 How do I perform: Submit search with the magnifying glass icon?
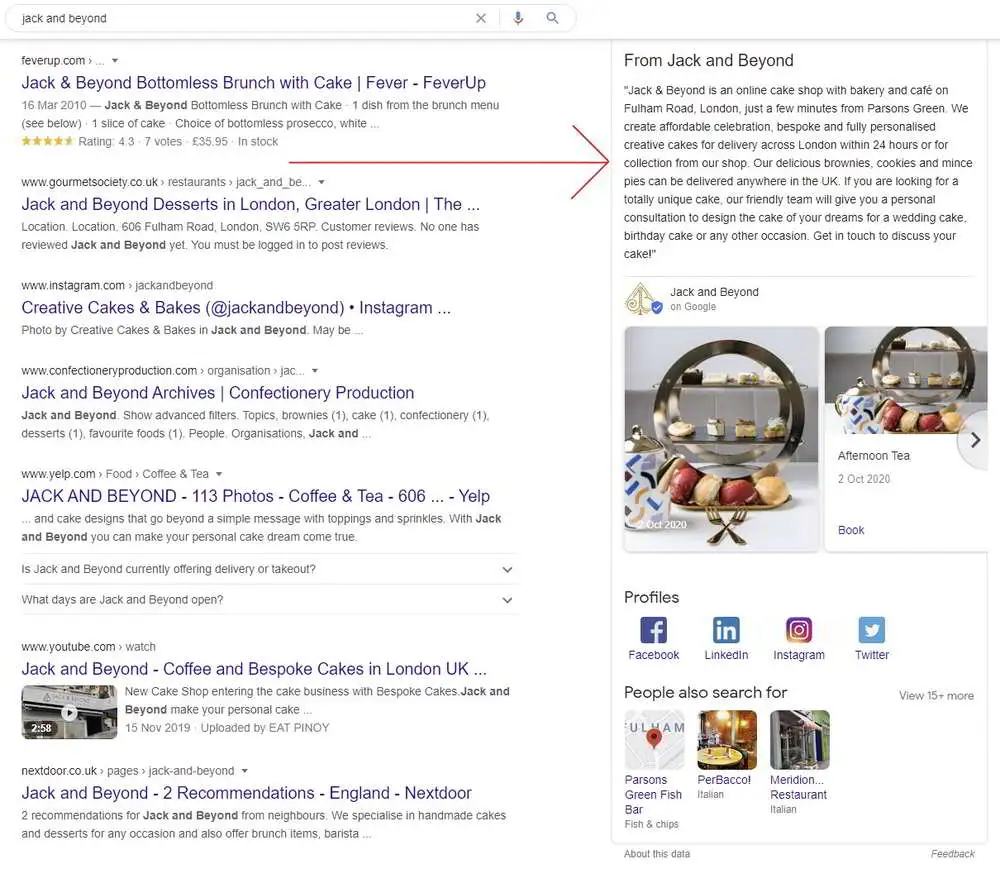click(552, 18)
